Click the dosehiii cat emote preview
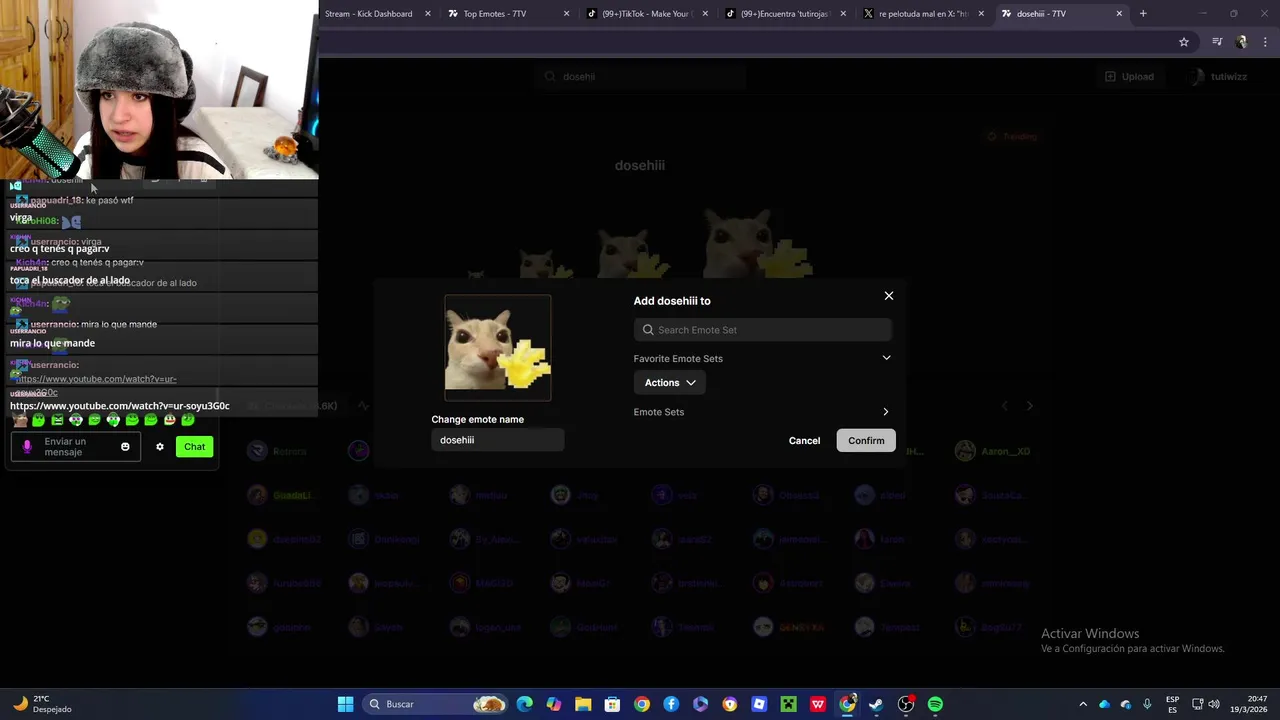The height and width of the screenshot is (720, 1280). [498, 348]
